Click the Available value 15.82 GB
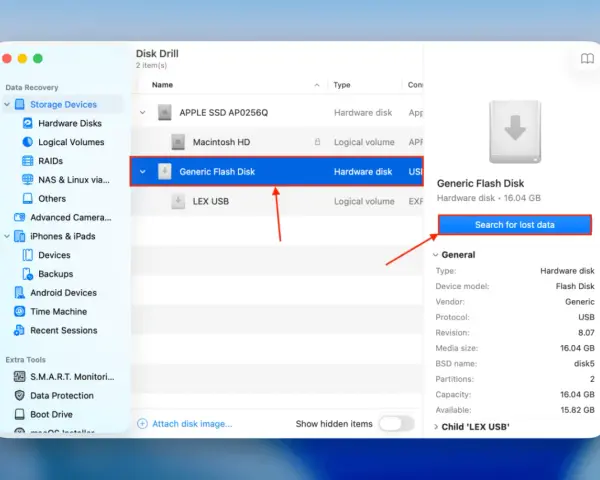The width and height of the screenshot is (600, 480). (x=577, y=410)
